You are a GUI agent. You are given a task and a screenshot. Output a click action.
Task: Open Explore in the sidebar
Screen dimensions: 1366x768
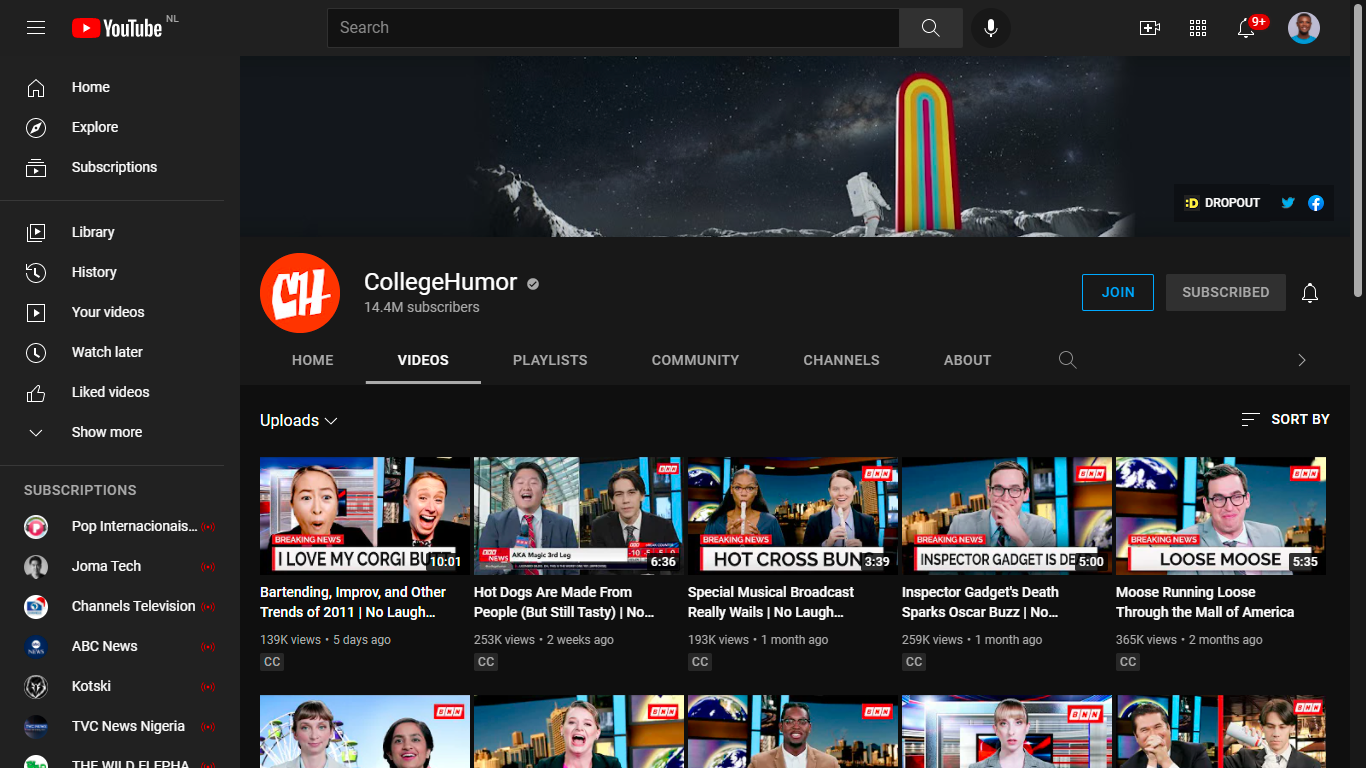point(112,127)
